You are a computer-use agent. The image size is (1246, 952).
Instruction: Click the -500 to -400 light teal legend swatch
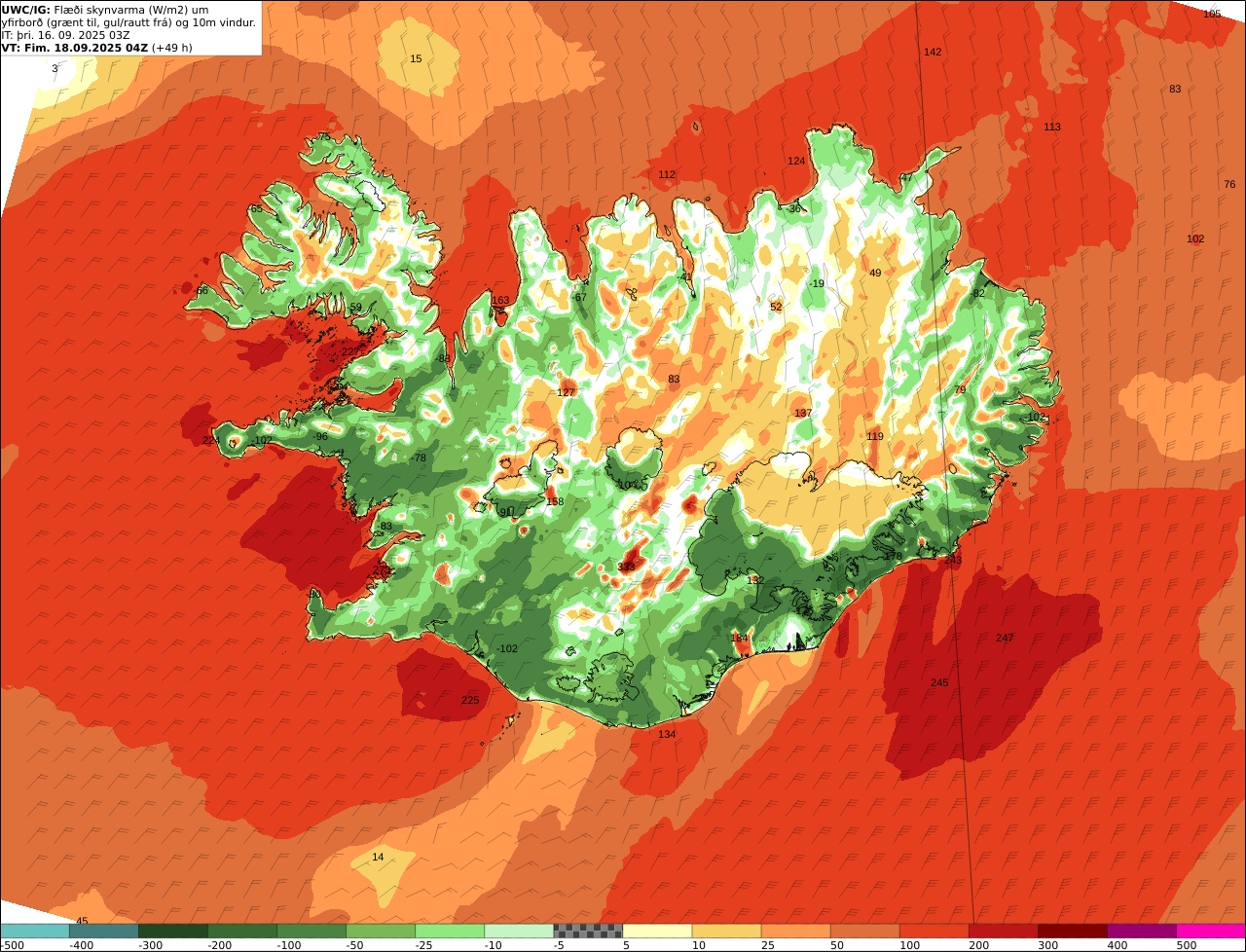[x=35, y=931]
